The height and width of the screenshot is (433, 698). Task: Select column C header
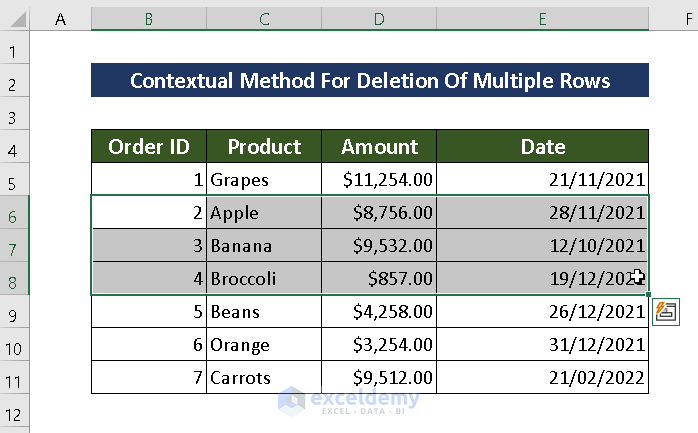coord(264,19)
